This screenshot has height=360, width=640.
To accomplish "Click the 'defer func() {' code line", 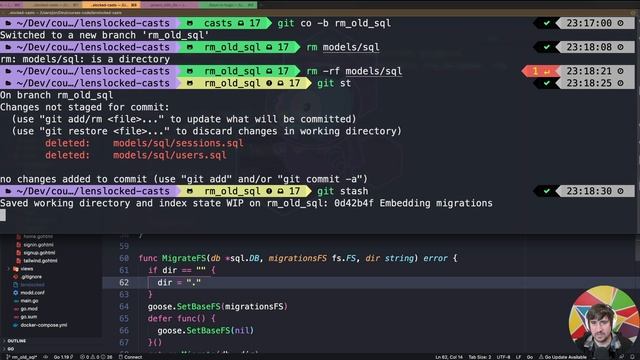I will tap(182, 318).
